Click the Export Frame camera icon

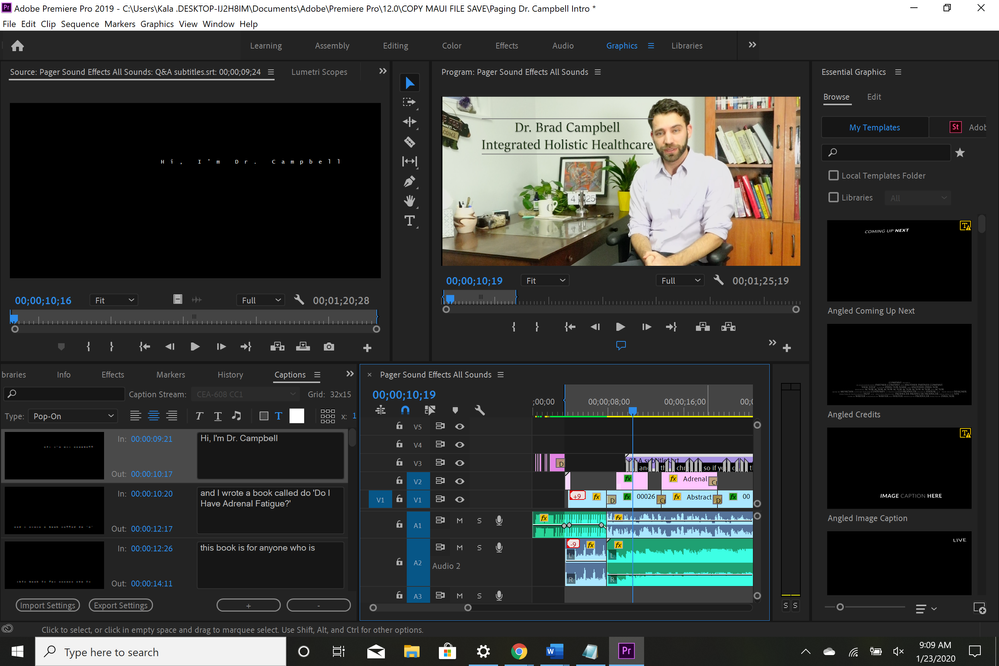coord(329,347)
